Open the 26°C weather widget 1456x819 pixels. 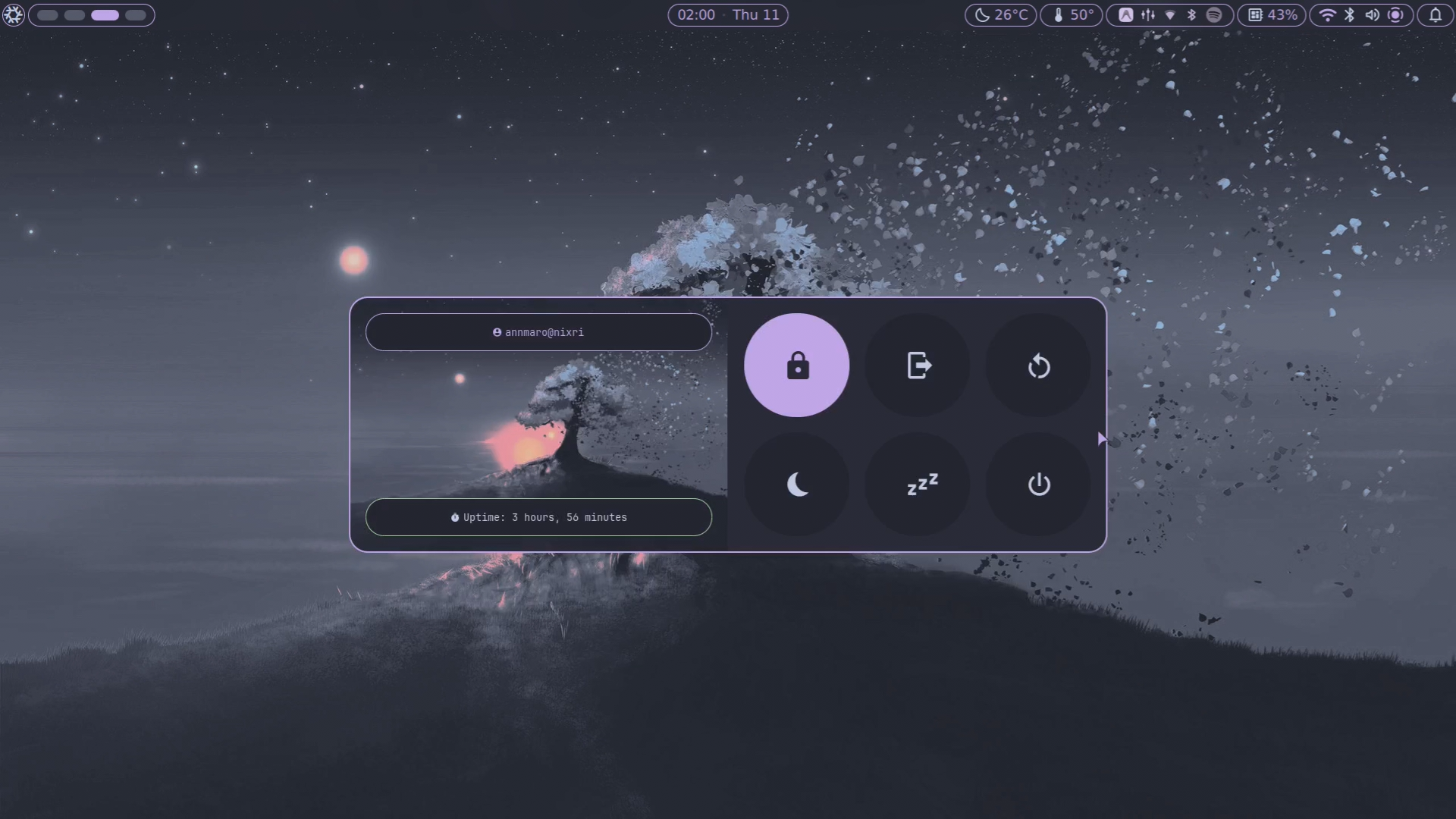(x=1001, y=15)
